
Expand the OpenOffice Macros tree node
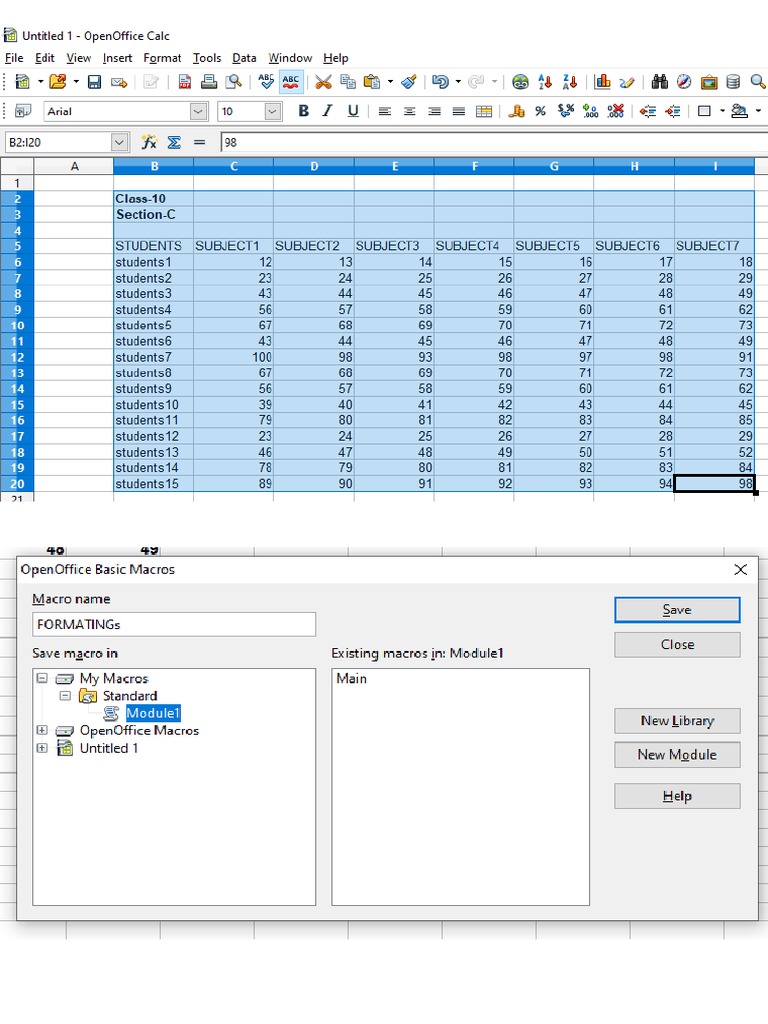[x=41, y=731]
